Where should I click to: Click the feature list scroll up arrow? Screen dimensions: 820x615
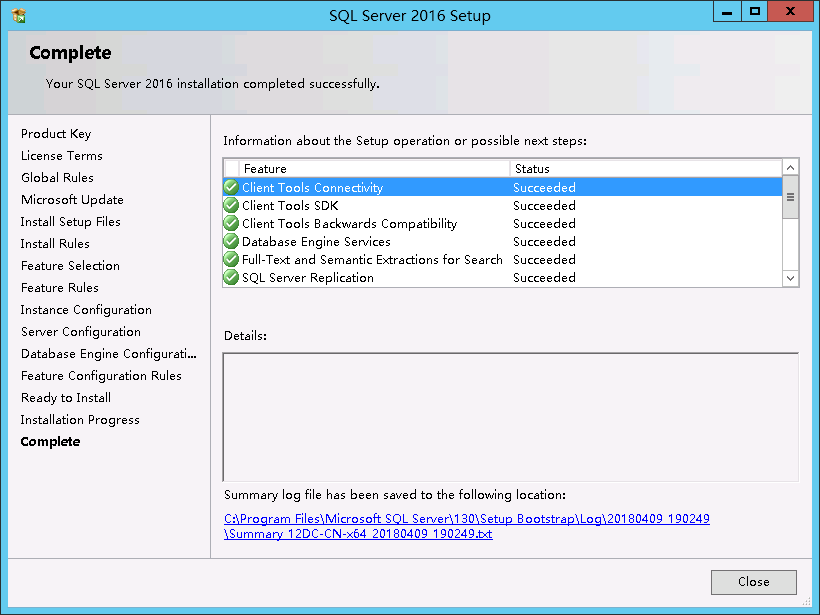click(x=790, y=168)
